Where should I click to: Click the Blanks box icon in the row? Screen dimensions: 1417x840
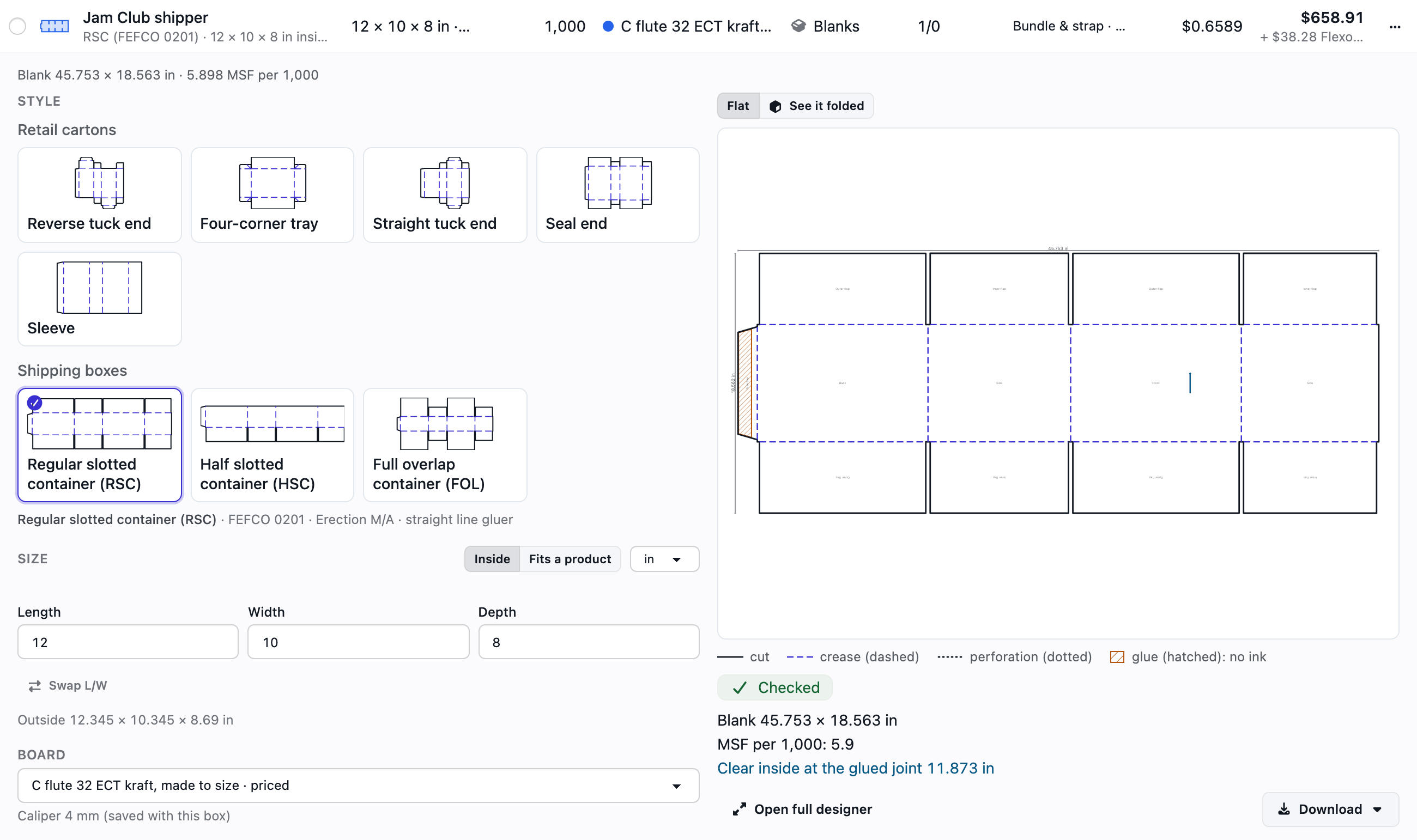click(798, 26)
